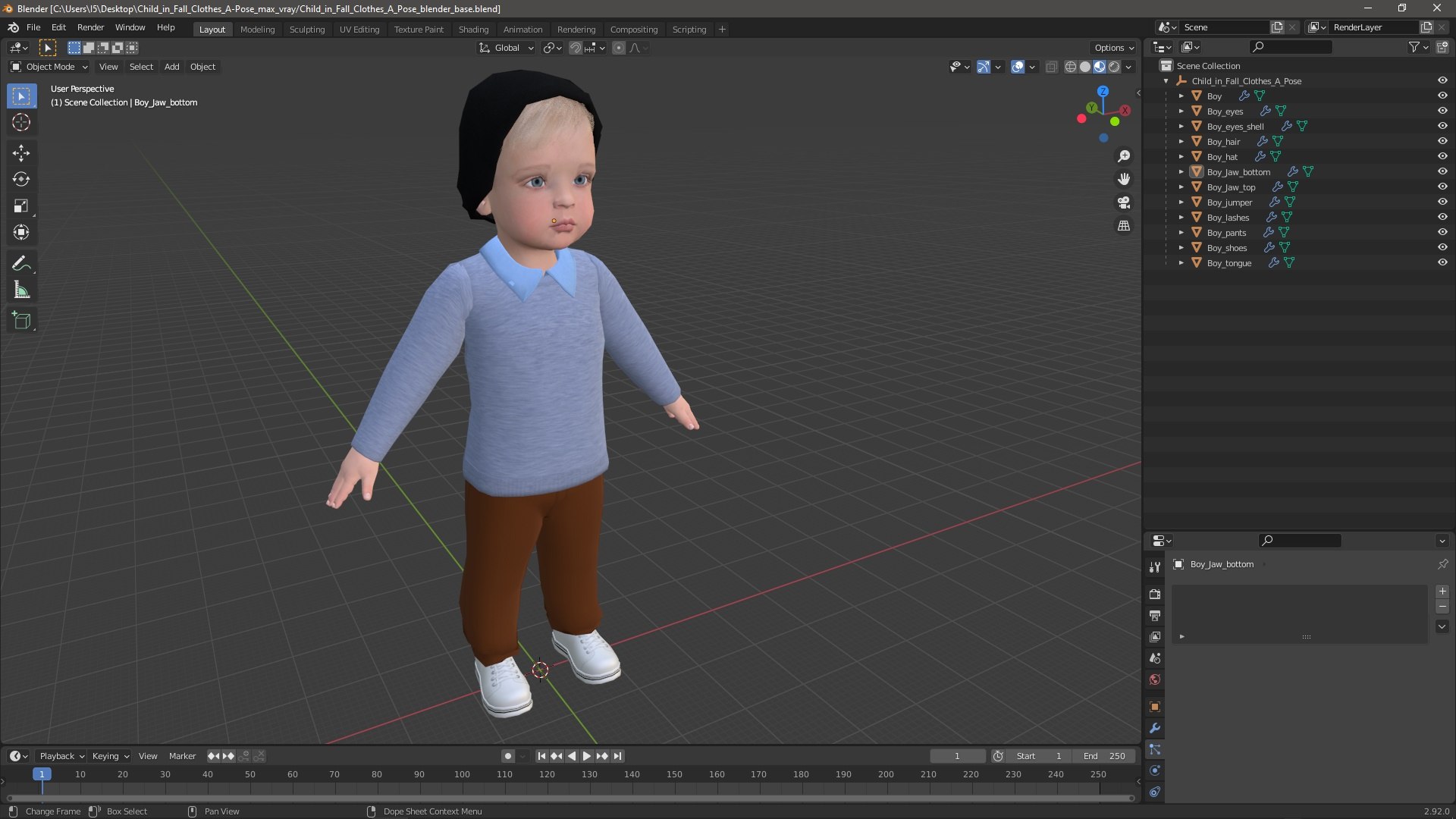Choose the Select Box tool
Screen dimensions: 1456x819
pos(21,96)
